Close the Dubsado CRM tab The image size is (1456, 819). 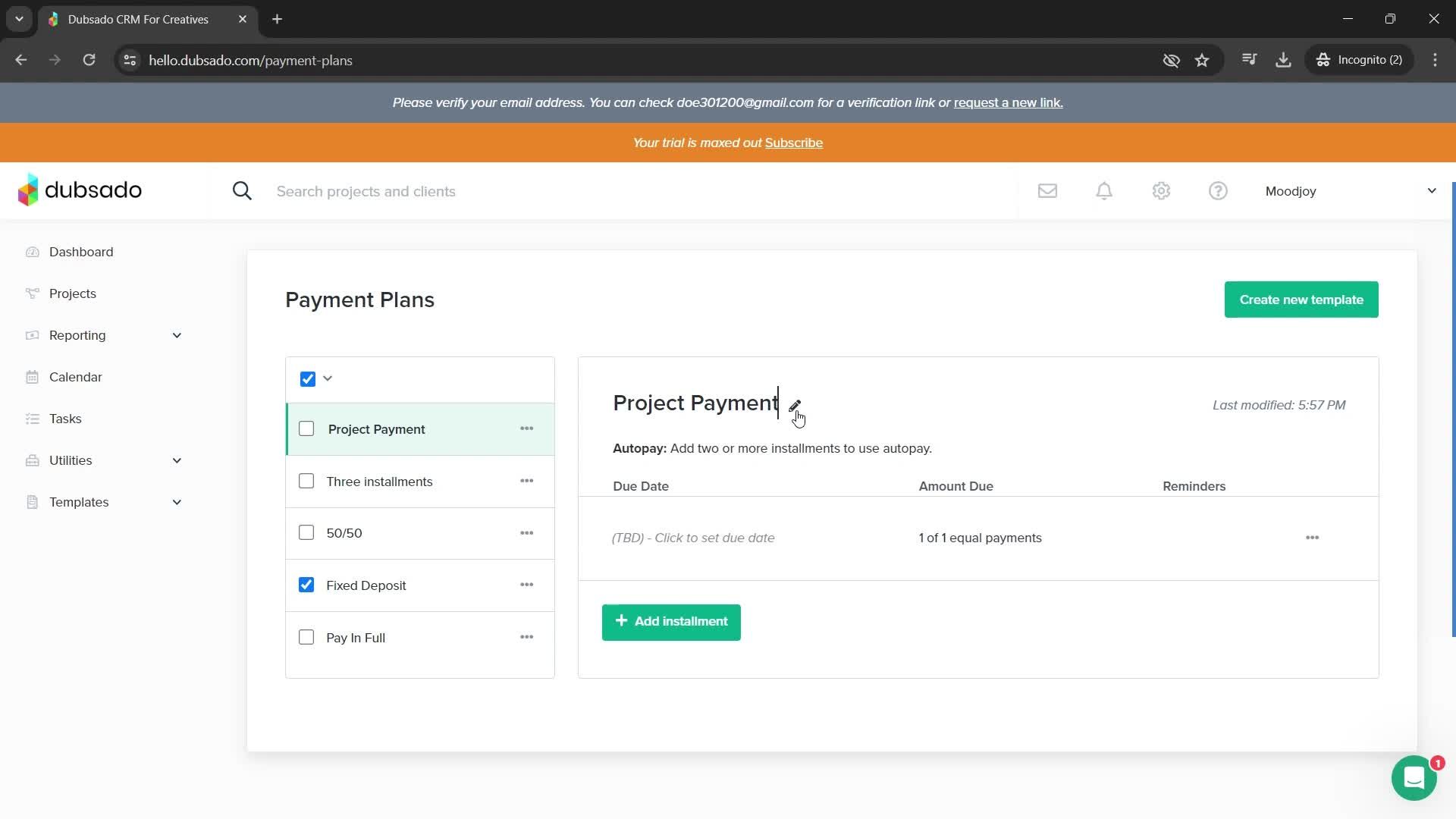[243, 19]
